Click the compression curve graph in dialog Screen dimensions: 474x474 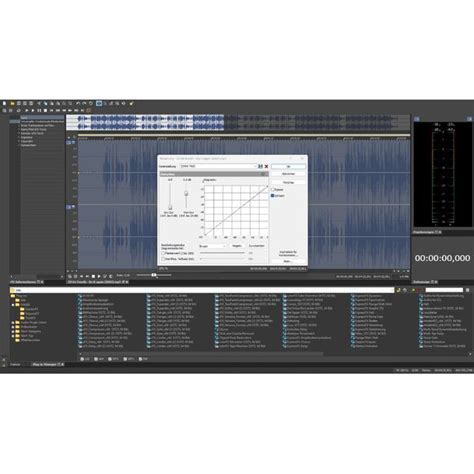(x=235, y=211)
